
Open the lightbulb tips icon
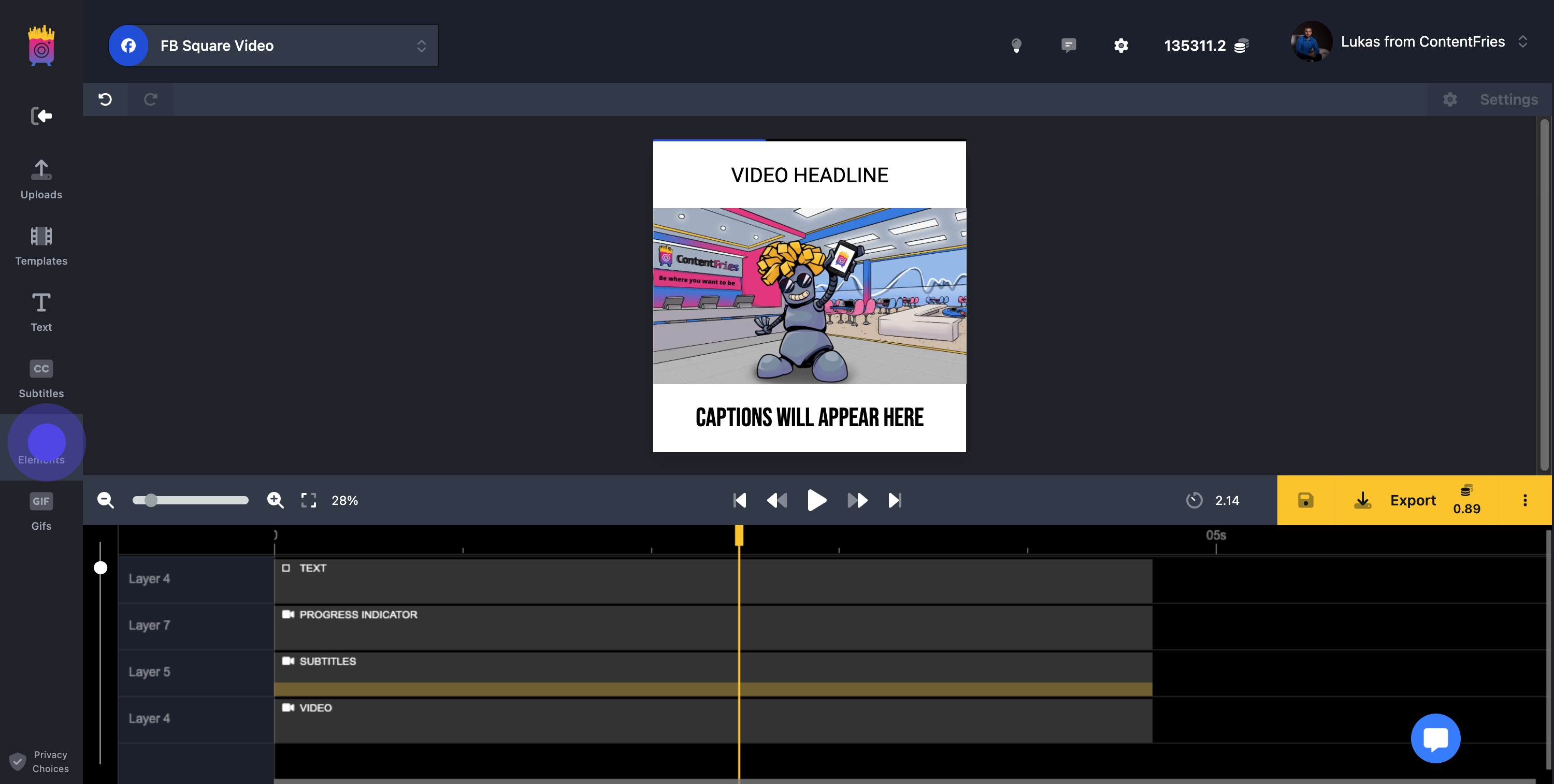click(1016, 46)
